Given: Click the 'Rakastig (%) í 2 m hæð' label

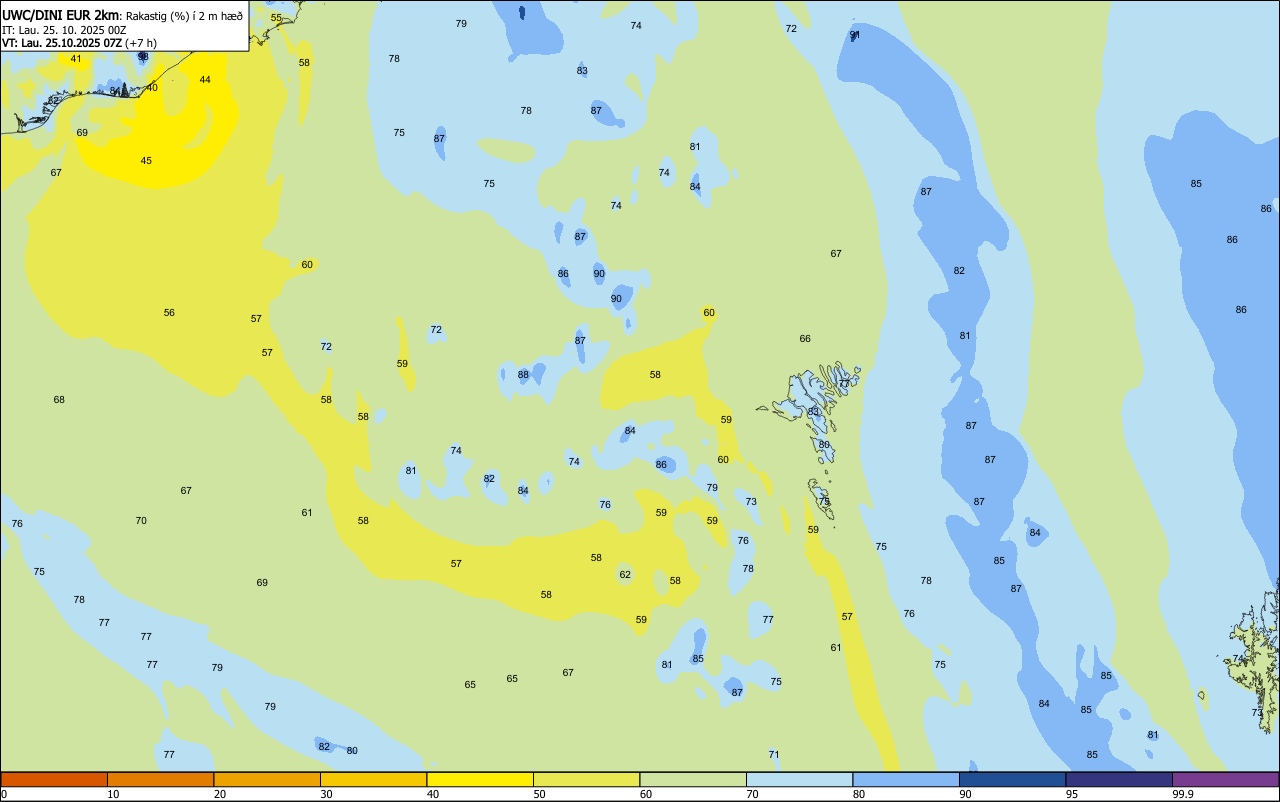Looking at the screenshot, I should [184, 16].
